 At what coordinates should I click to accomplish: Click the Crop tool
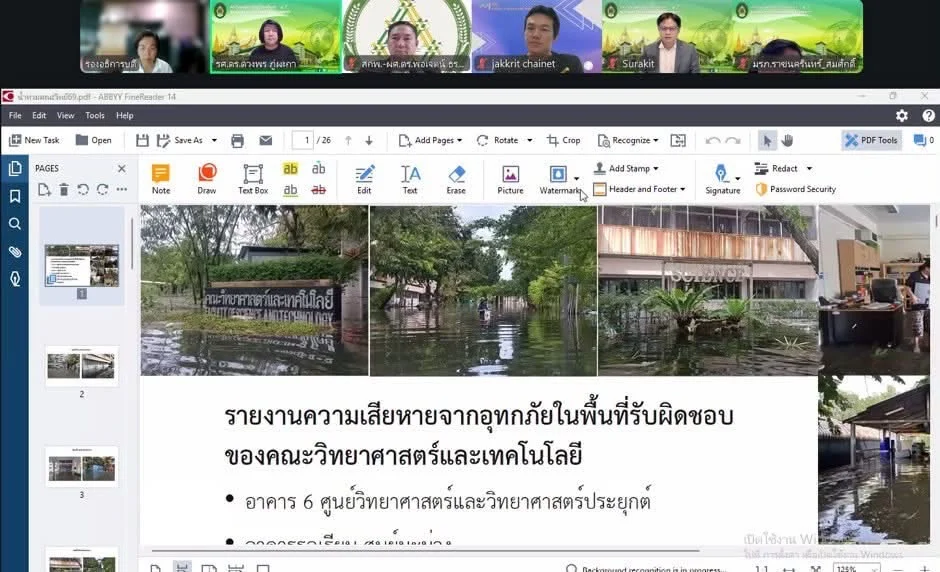[x=564, y=140]
